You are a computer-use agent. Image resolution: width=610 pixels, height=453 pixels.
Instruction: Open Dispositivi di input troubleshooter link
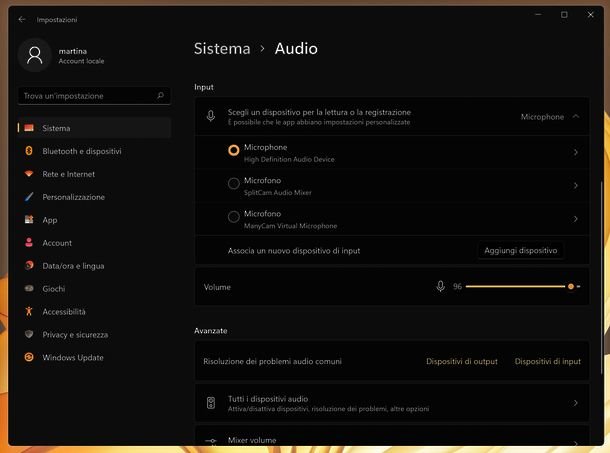tap(548, 361)
